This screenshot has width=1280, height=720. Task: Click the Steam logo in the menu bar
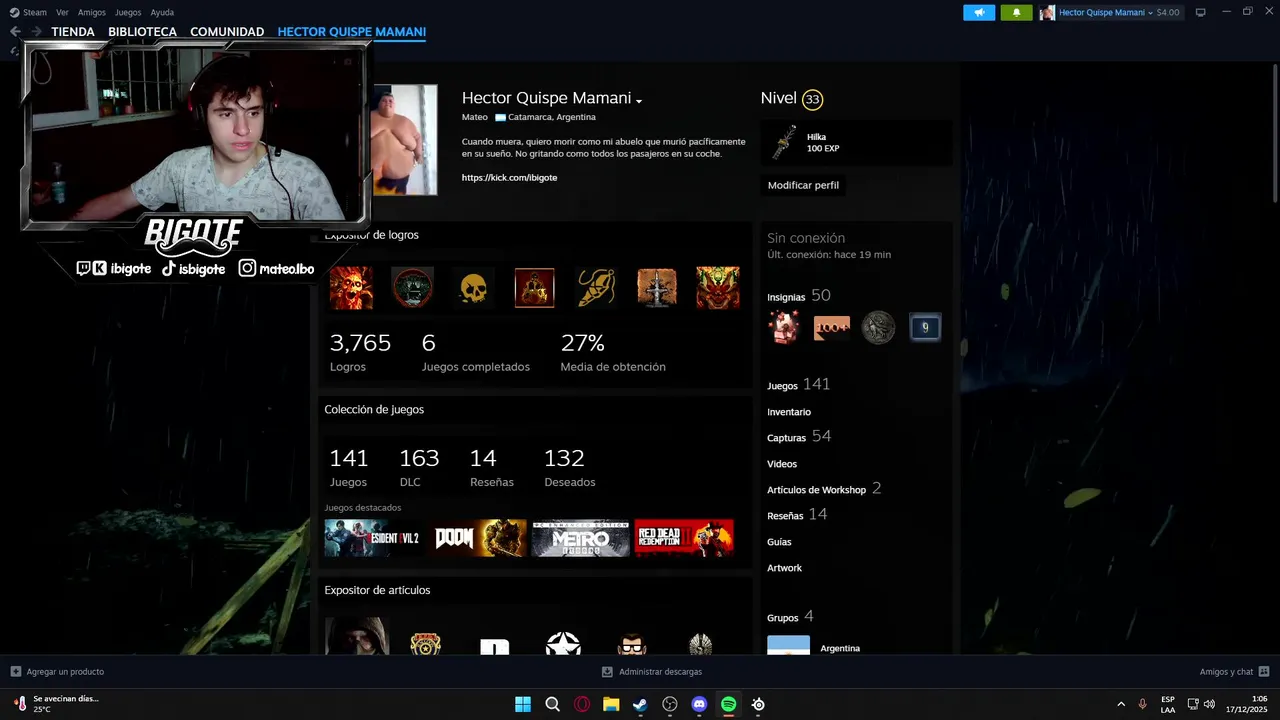pos(14,12)
